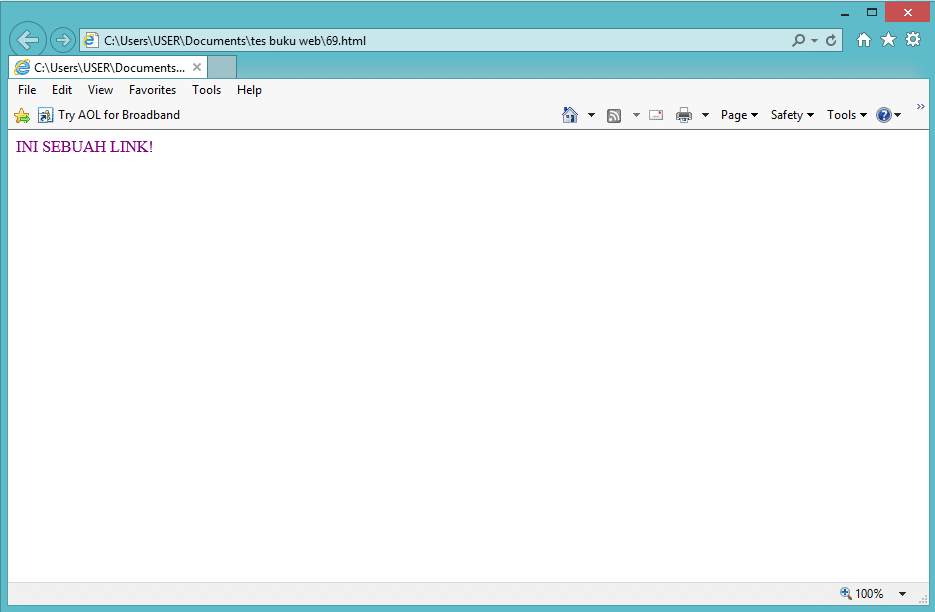Open the zoom level dropdown arrow
The image size is (935, 612).
tap(903, 594)
